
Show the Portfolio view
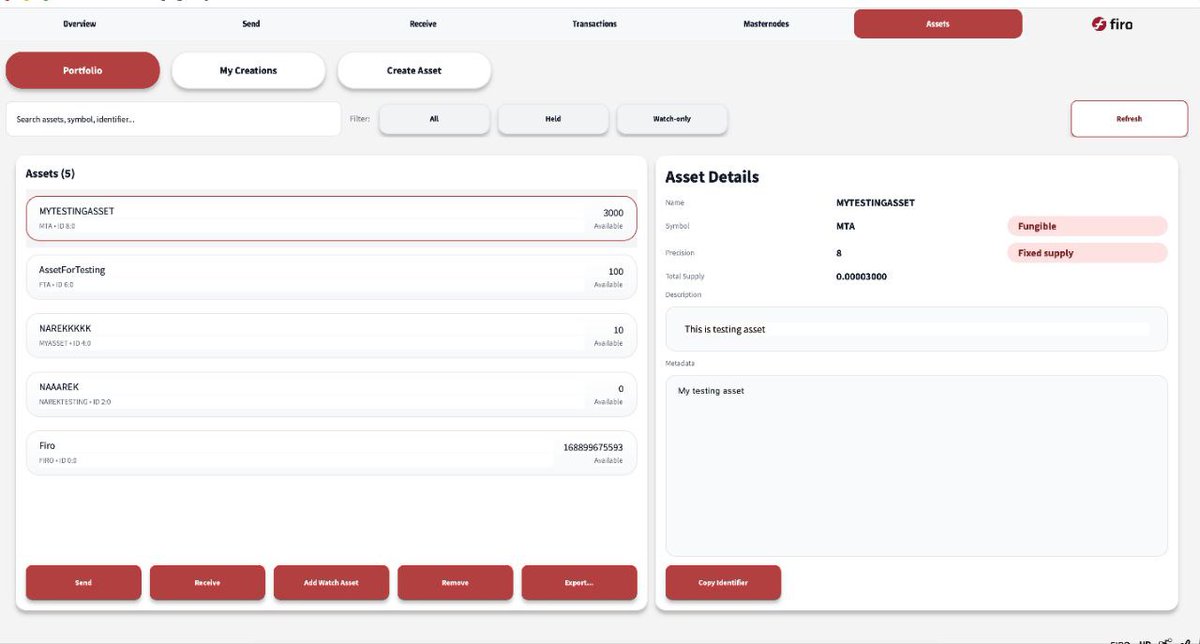83,71
